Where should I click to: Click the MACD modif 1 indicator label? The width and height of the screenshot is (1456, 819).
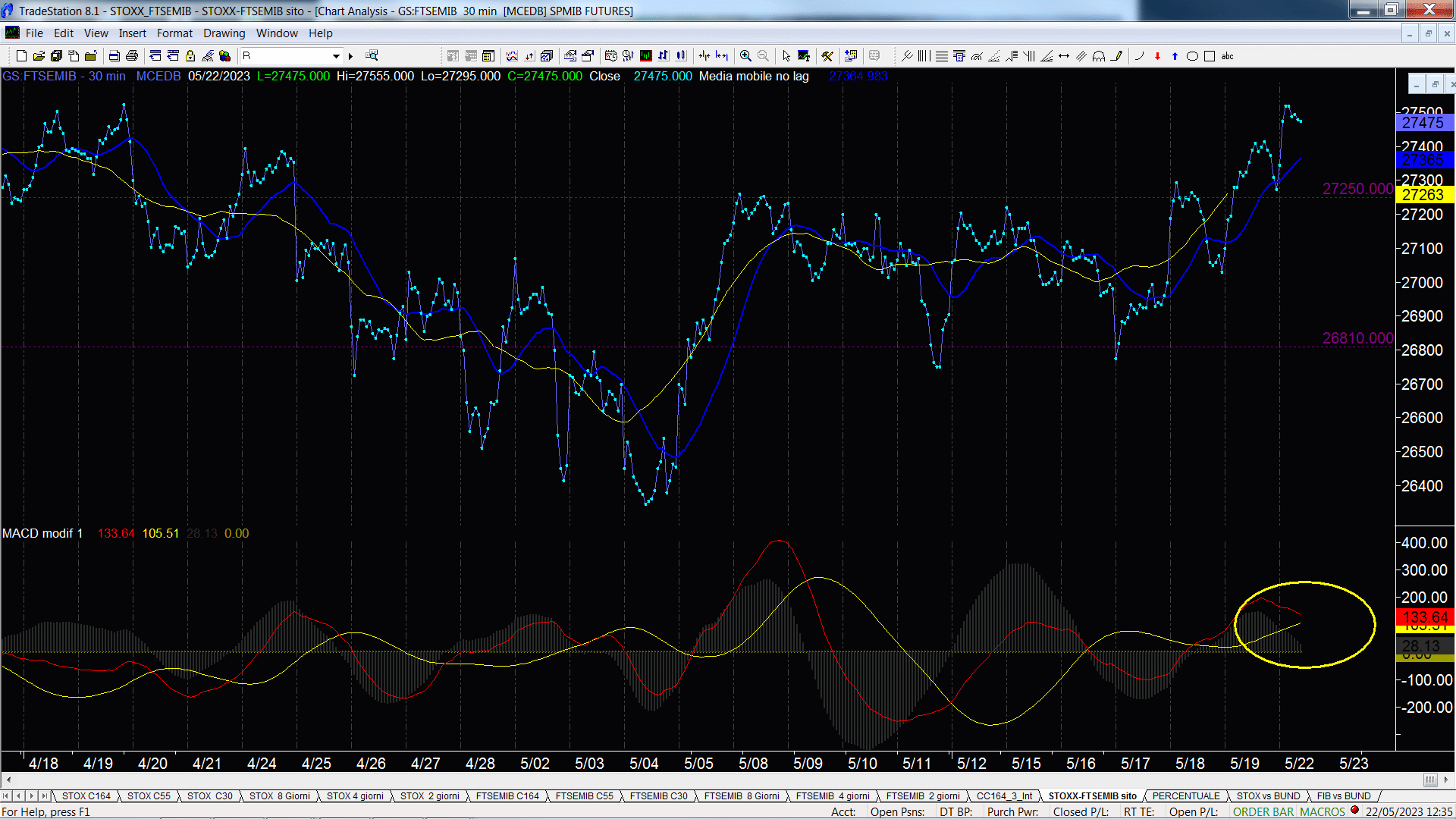tap(42, 534)
